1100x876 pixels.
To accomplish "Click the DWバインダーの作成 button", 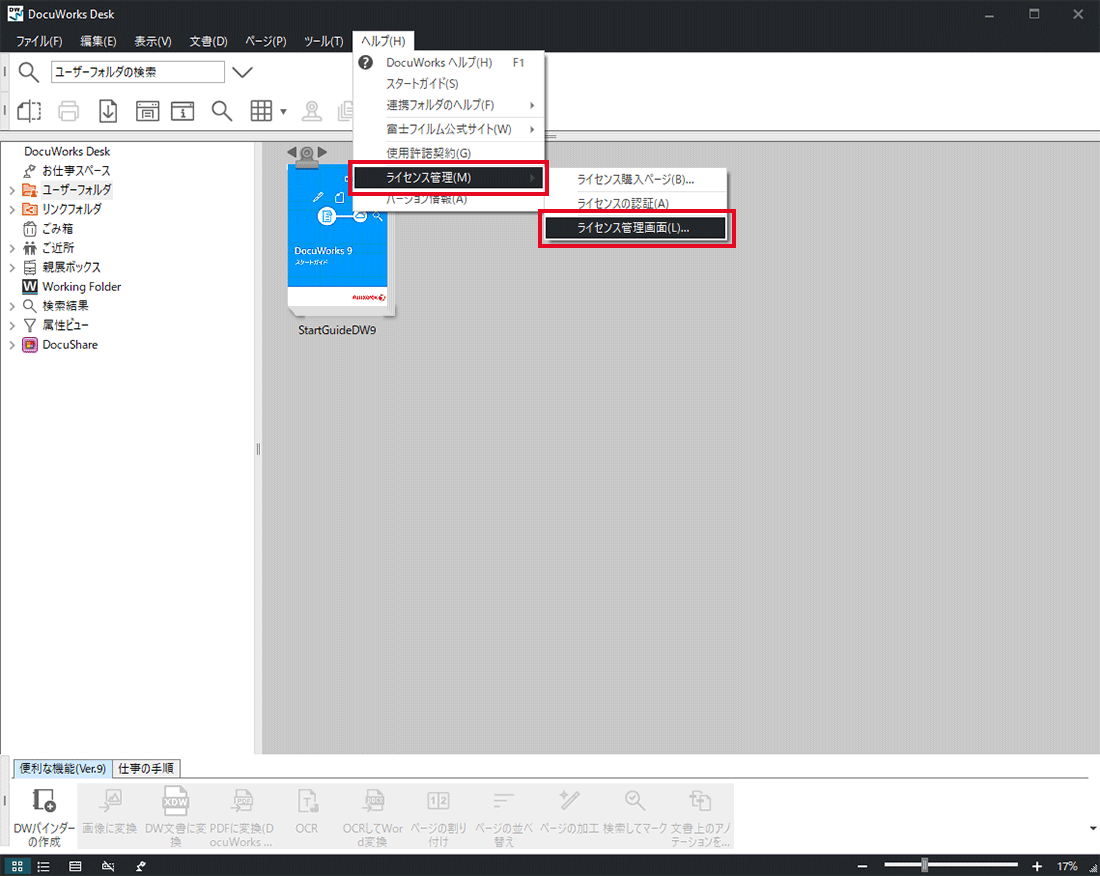I will click(44, 816).
